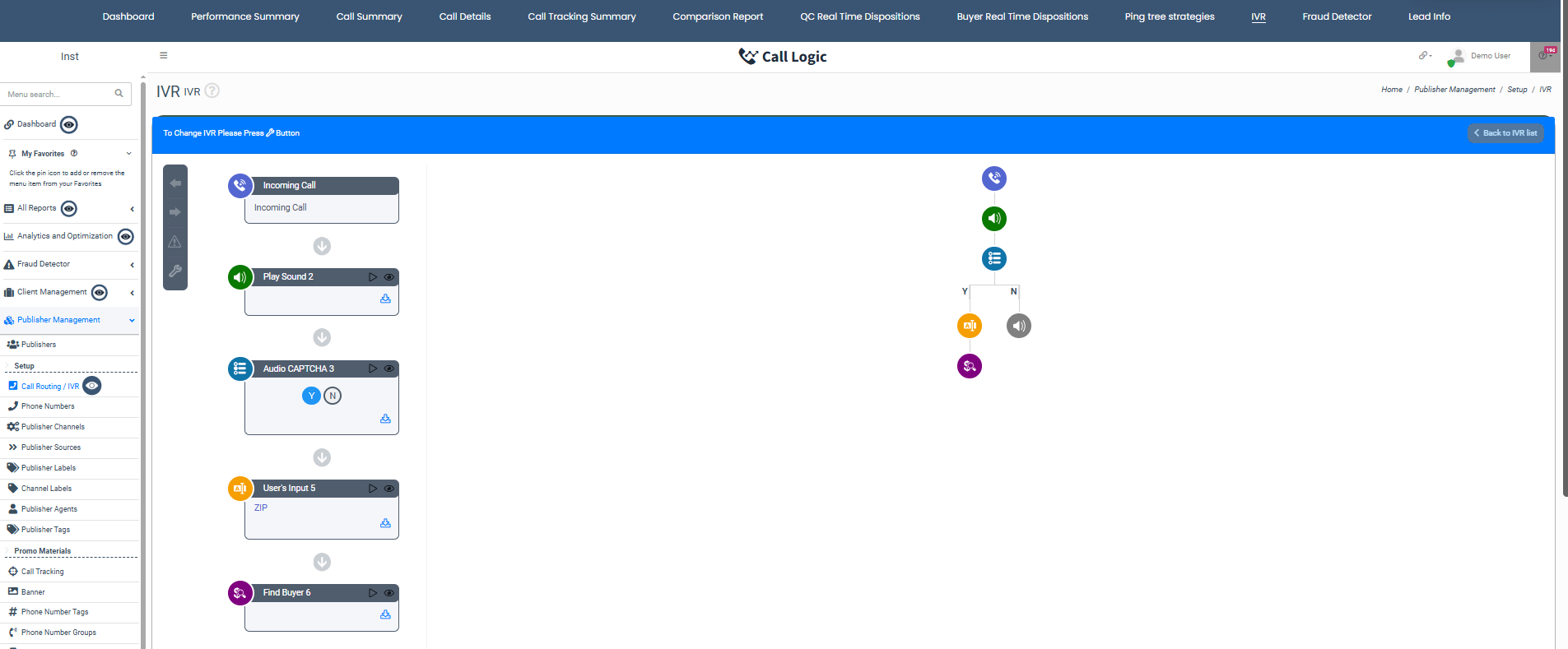Open the Call Details tab
Viewport: 1568px width, 649px height.
pyautogui.click(x=465, y=16)
